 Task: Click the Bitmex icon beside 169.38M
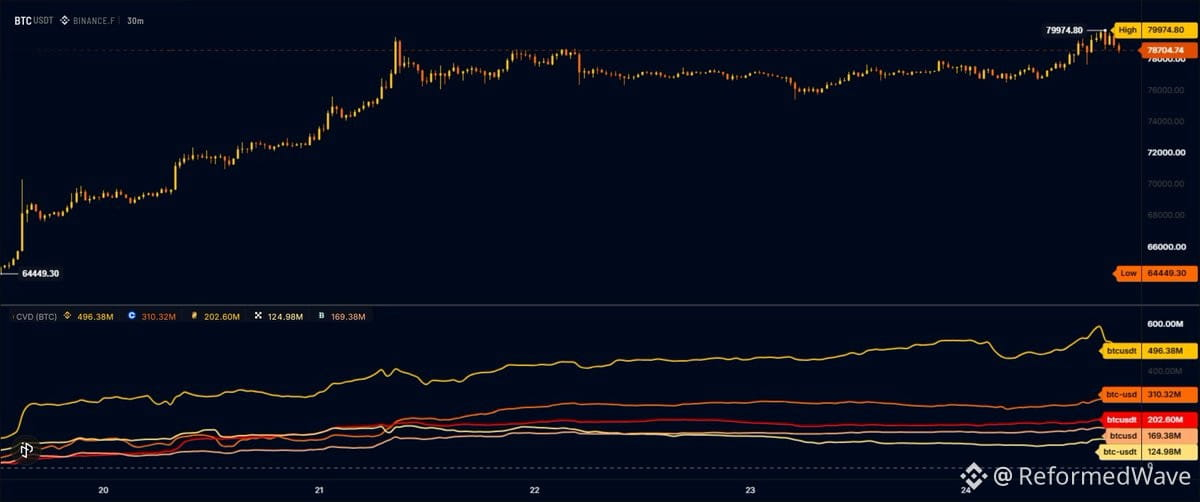[321, 316]
